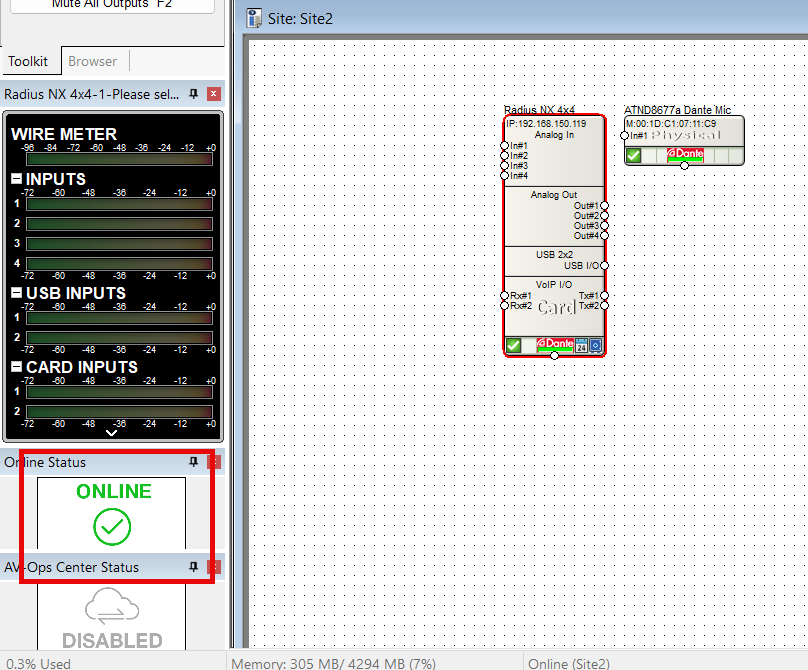The image size is (808, 670).
Task: Click the In#3 port on Radius NX
Action: pyautogui.click(x=504, y=165)
